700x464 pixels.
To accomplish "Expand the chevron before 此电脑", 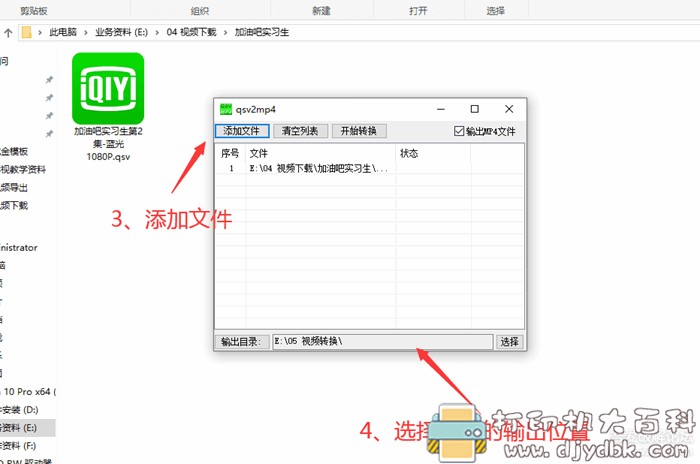I will click(40, 32).
